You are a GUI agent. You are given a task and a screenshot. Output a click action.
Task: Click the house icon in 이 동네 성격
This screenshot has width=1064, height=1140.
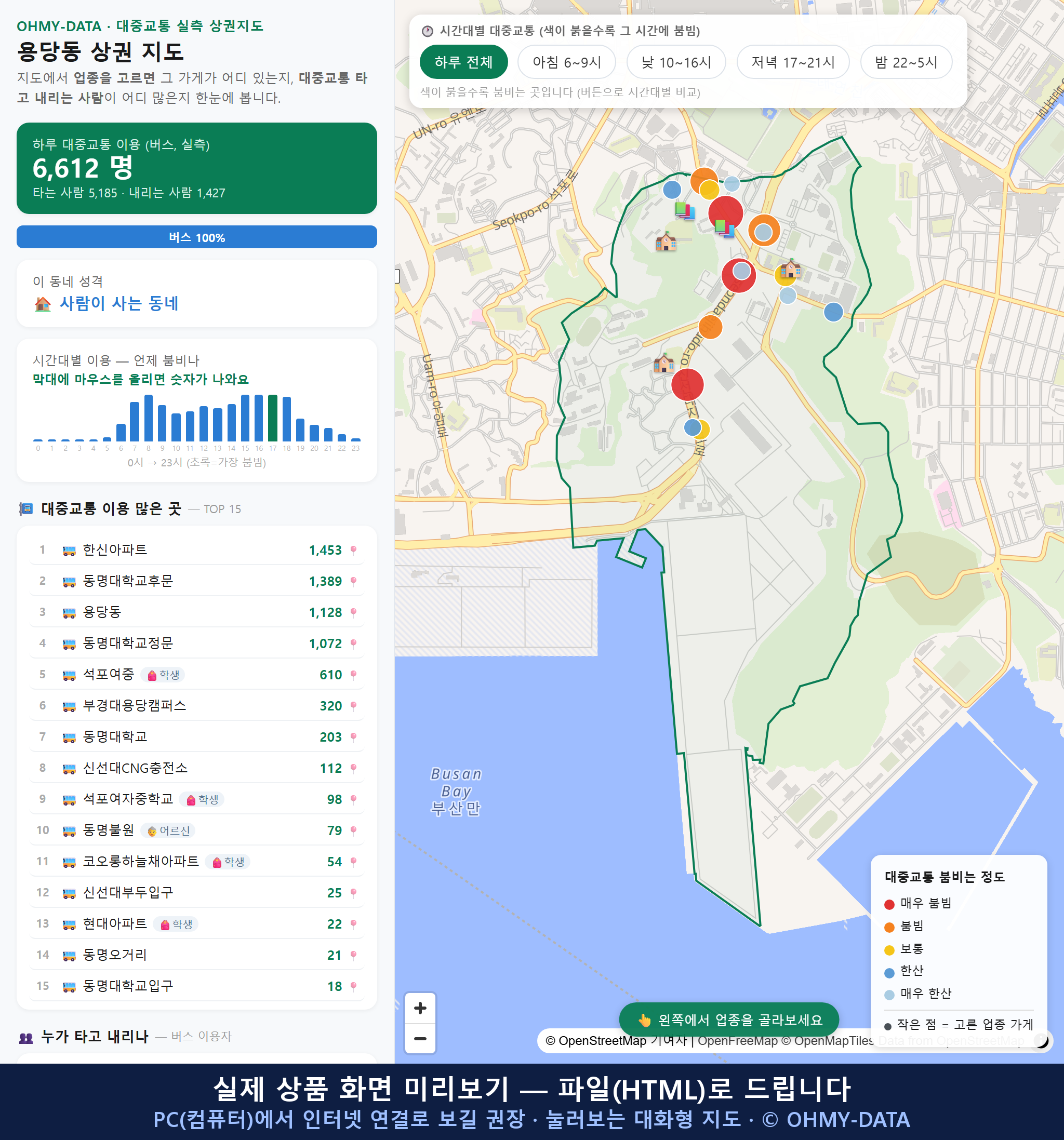(43, 303)
